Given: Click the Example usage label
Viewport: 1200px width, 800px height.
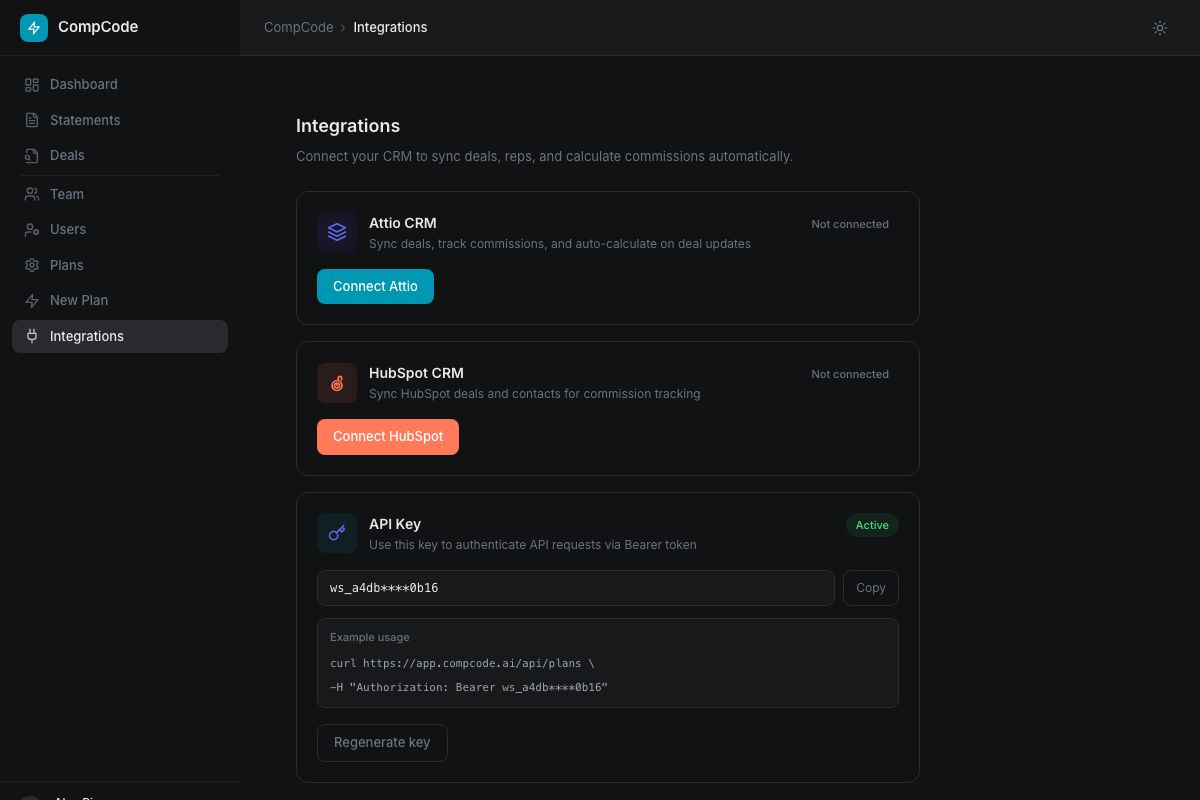Looking at the screenshot, I should [x=370, y=637].
